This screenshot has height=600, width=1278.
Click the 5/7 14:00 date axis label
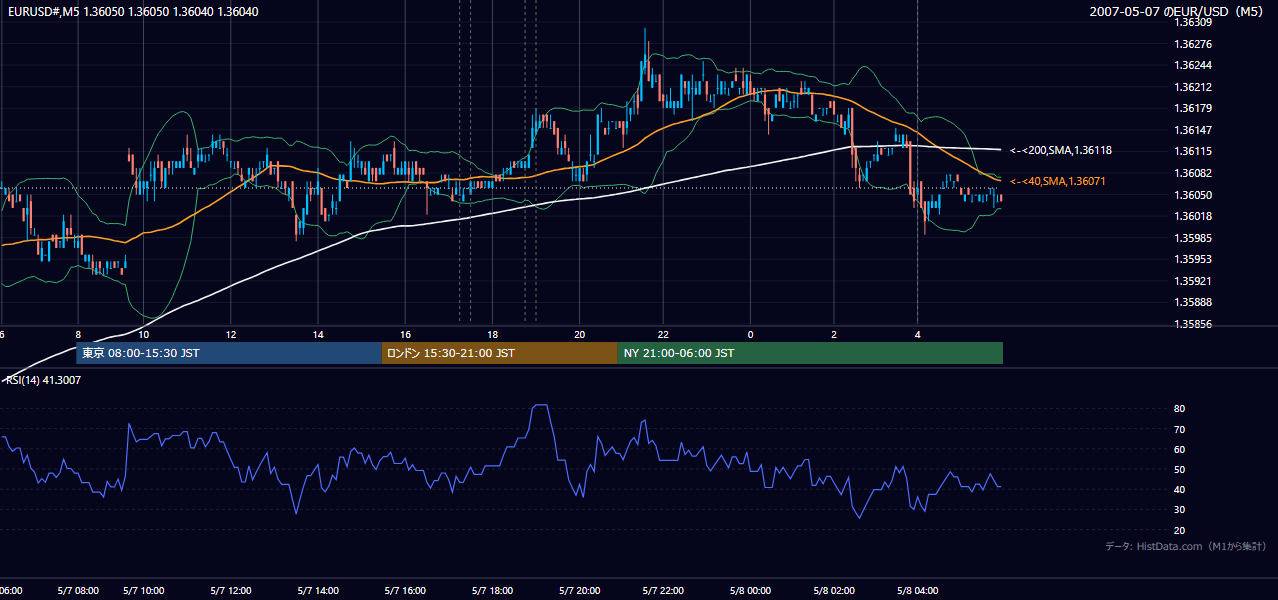point(317,590)
